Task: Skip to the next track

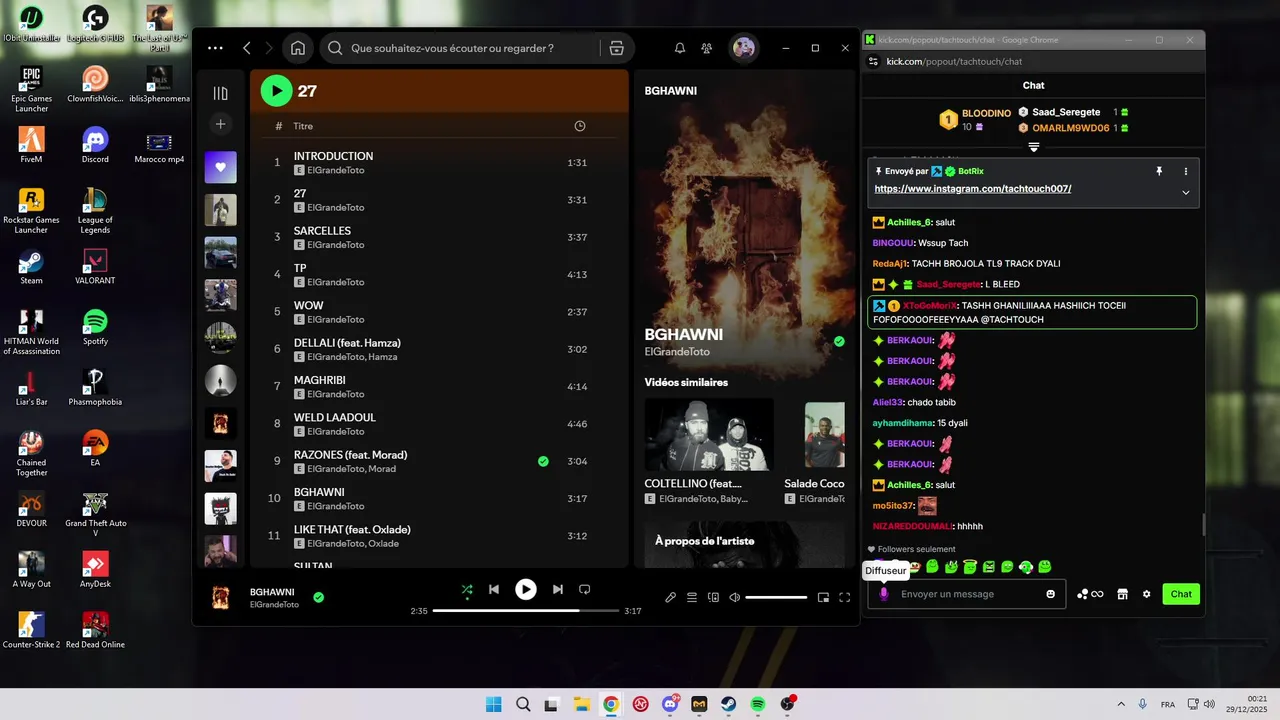Action: coord(558,590)
